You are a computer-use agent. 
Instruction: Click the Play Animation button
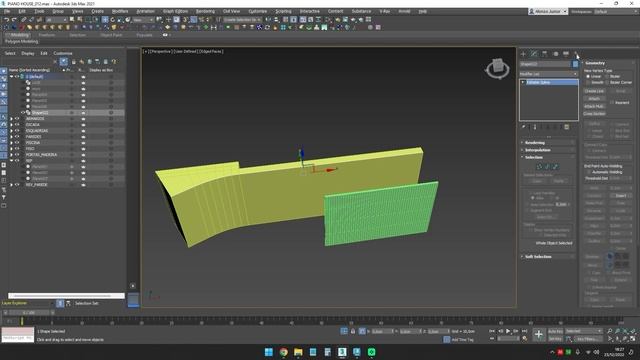point(508,331)
